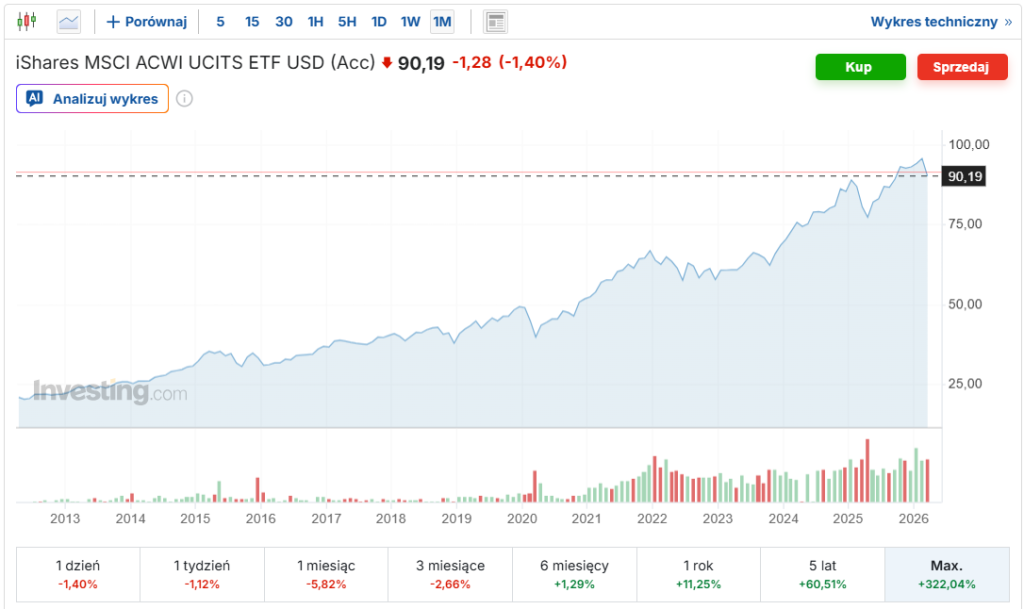
Task: Open the info tooltip next to Analizuj wykres
Action: click(184, 99)
